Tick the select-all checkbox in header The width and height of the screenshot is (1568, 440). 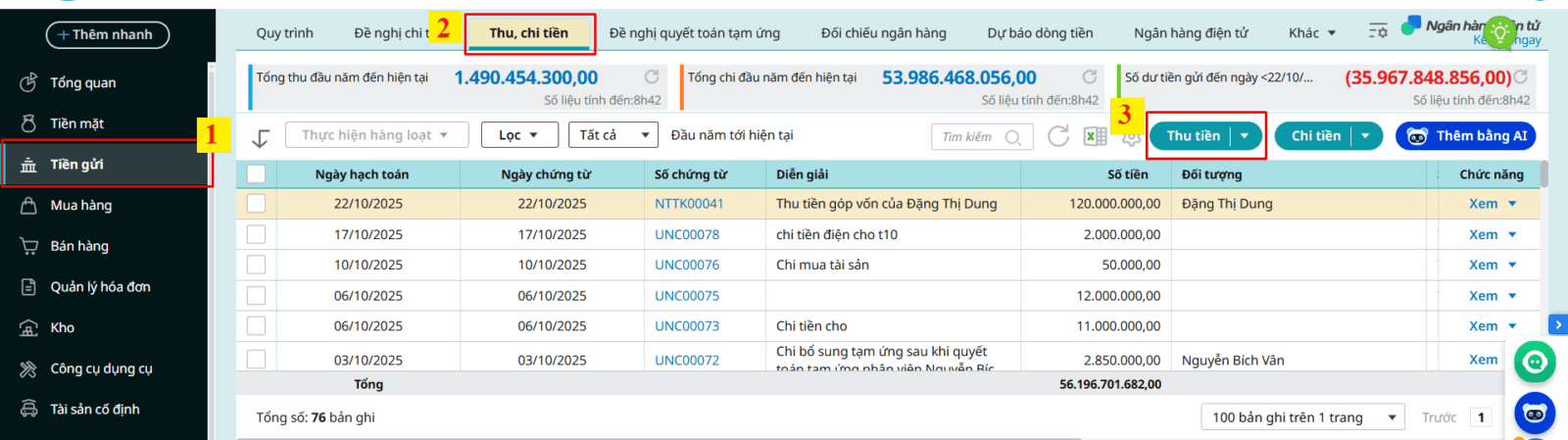[x=257, y=174]
